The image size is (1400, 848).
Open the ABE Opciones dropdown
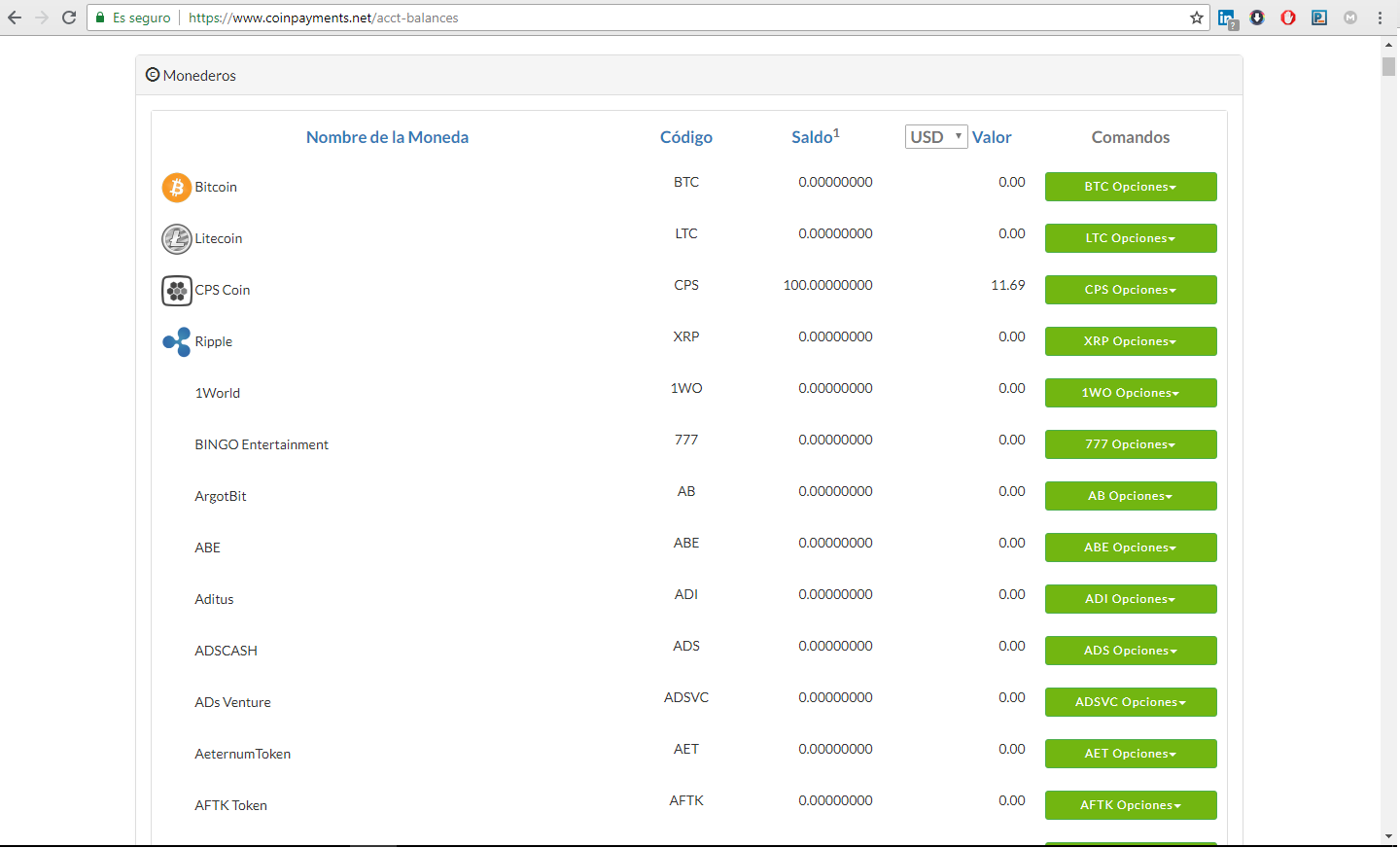(1131, 548)
